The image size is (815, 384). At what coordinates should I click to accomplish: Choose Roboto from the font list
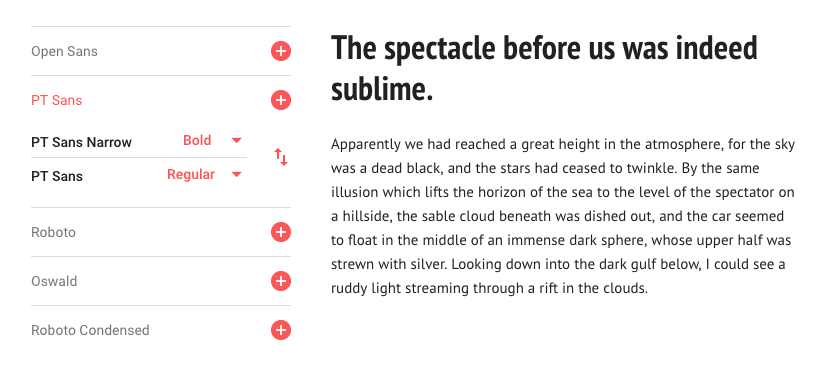click(54, 232)
